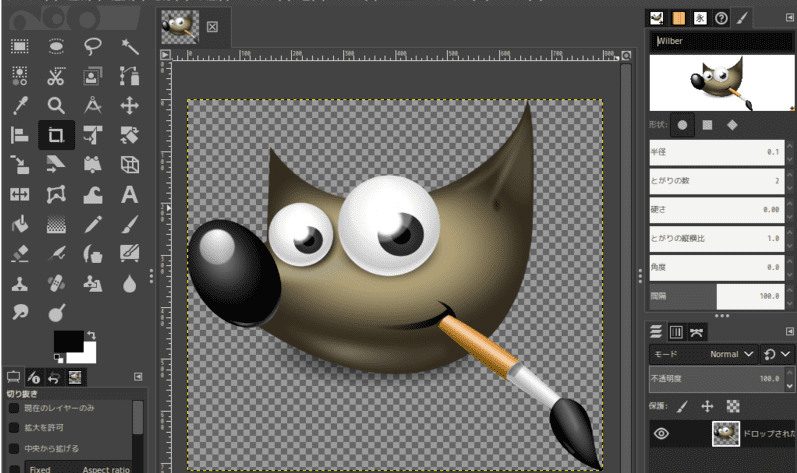Select the Crop tool
Viewport: 797px width, 473px height.
(56, 135)
